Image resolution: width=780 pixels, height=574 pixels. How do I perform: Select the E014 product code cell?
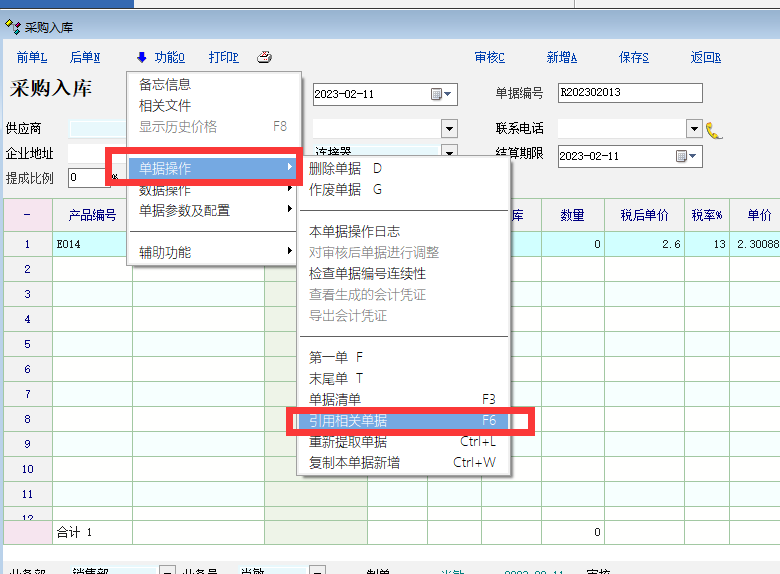tap(92, 244)
